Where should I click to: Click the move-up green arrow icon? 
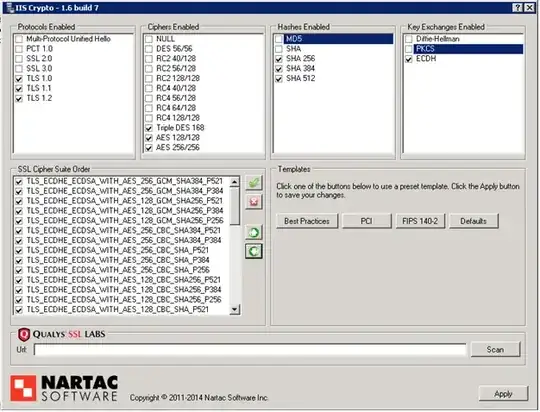254,232
